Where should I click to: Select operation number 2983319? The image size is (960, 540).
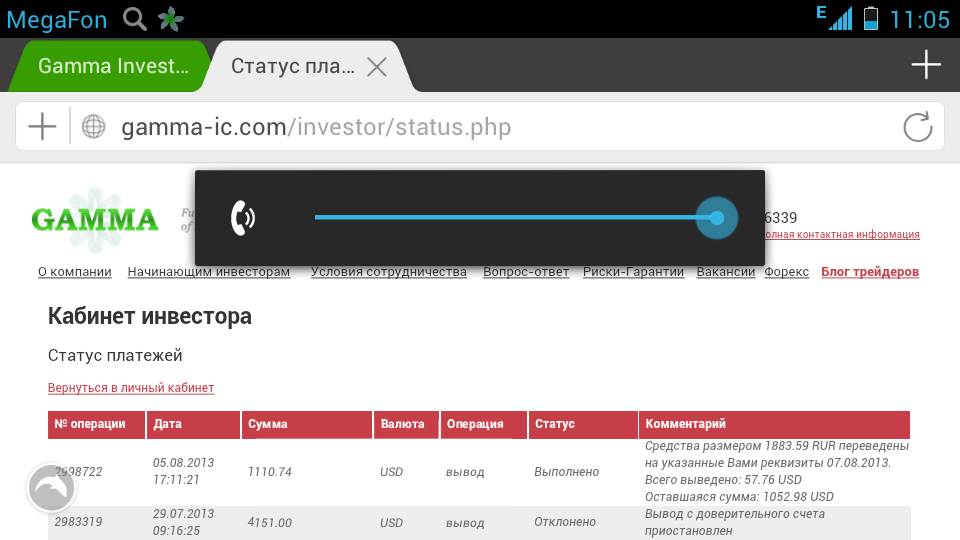point(78,522)
